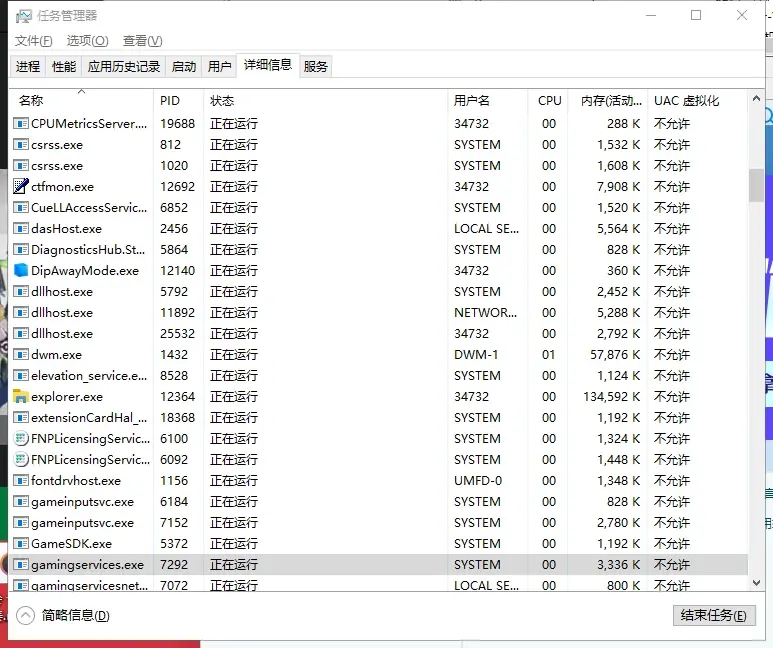Click the FNPLicensingService icon with PID 6100
The width and height of the screenshot is (773, 648).
(x=21, y=438)
